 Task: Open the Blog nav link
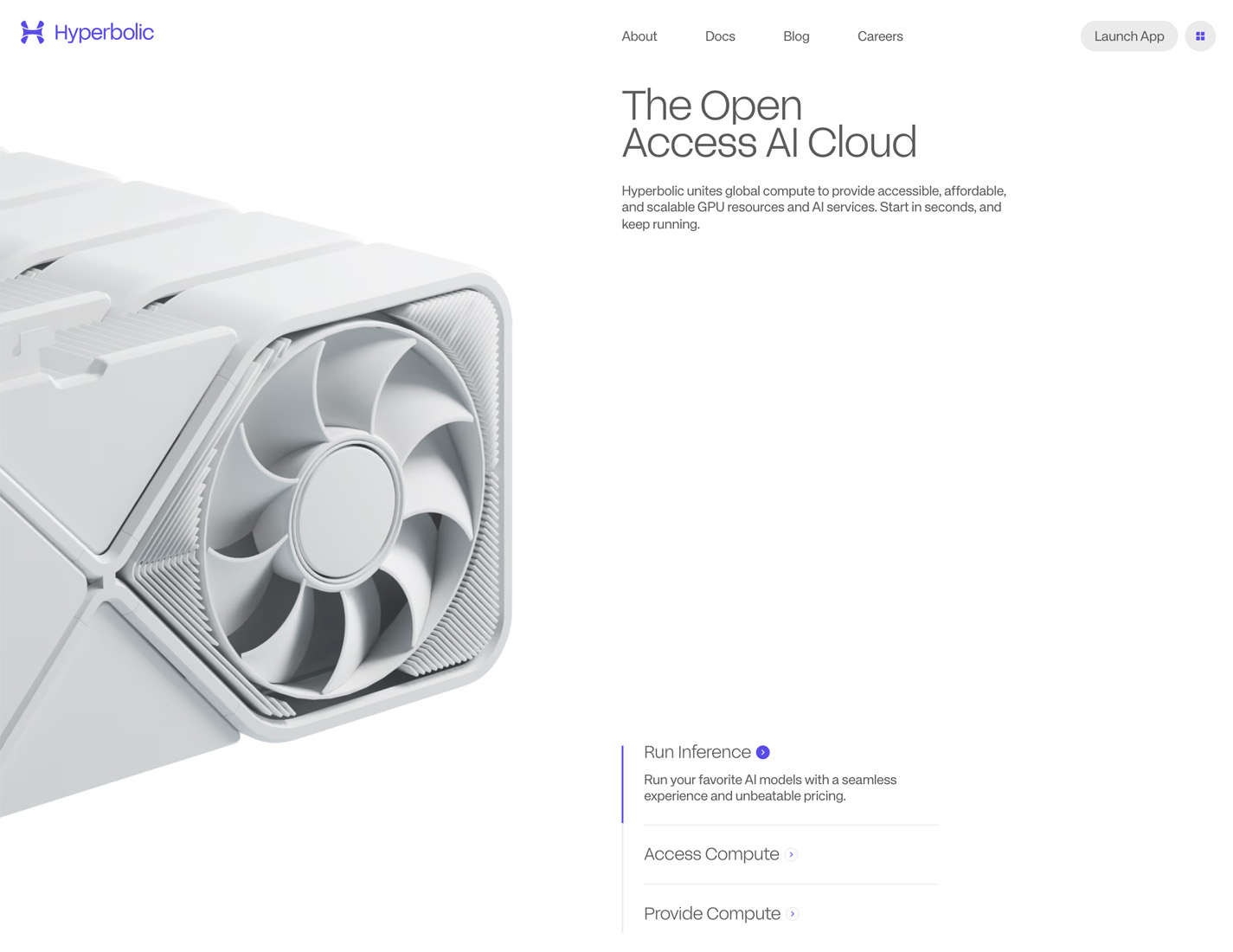pyautogui.click(x=796, y=36)
